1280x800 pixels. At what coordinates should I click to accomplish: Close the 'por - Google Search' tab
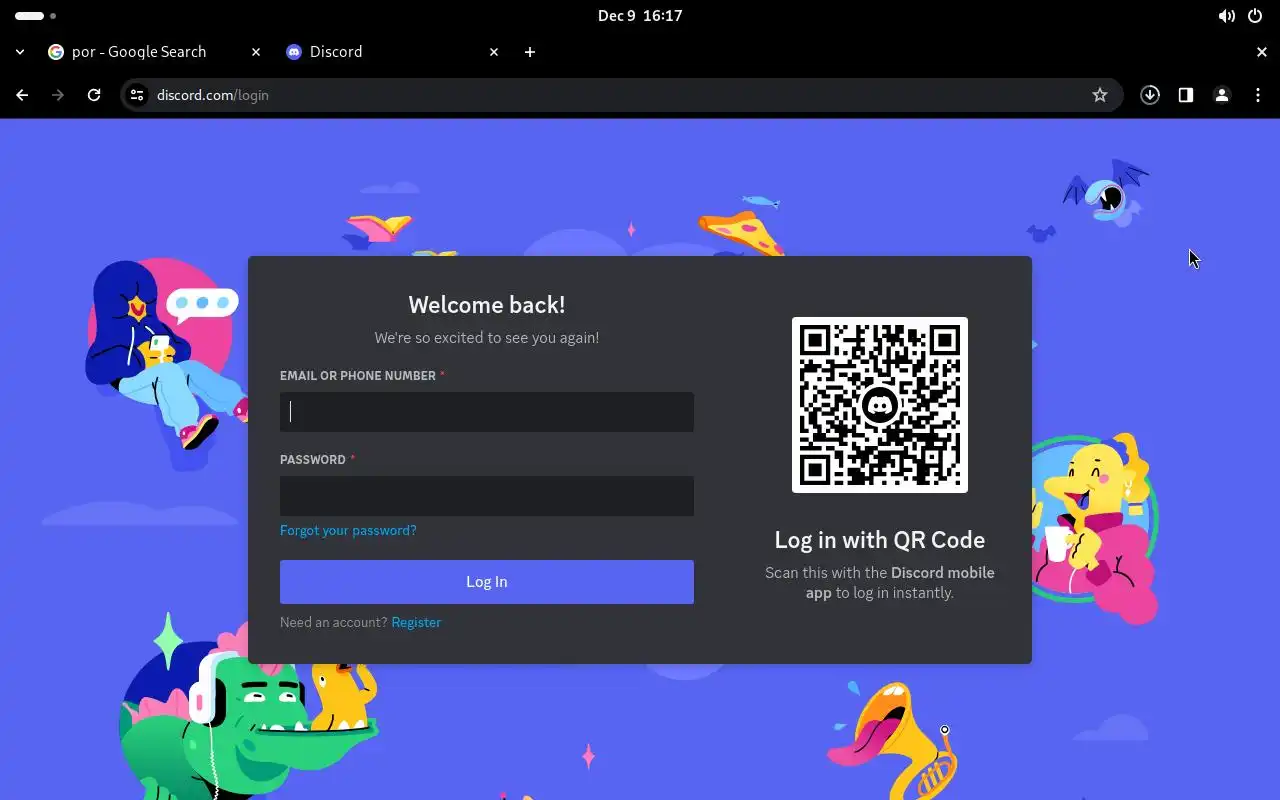tap(256, 52)
